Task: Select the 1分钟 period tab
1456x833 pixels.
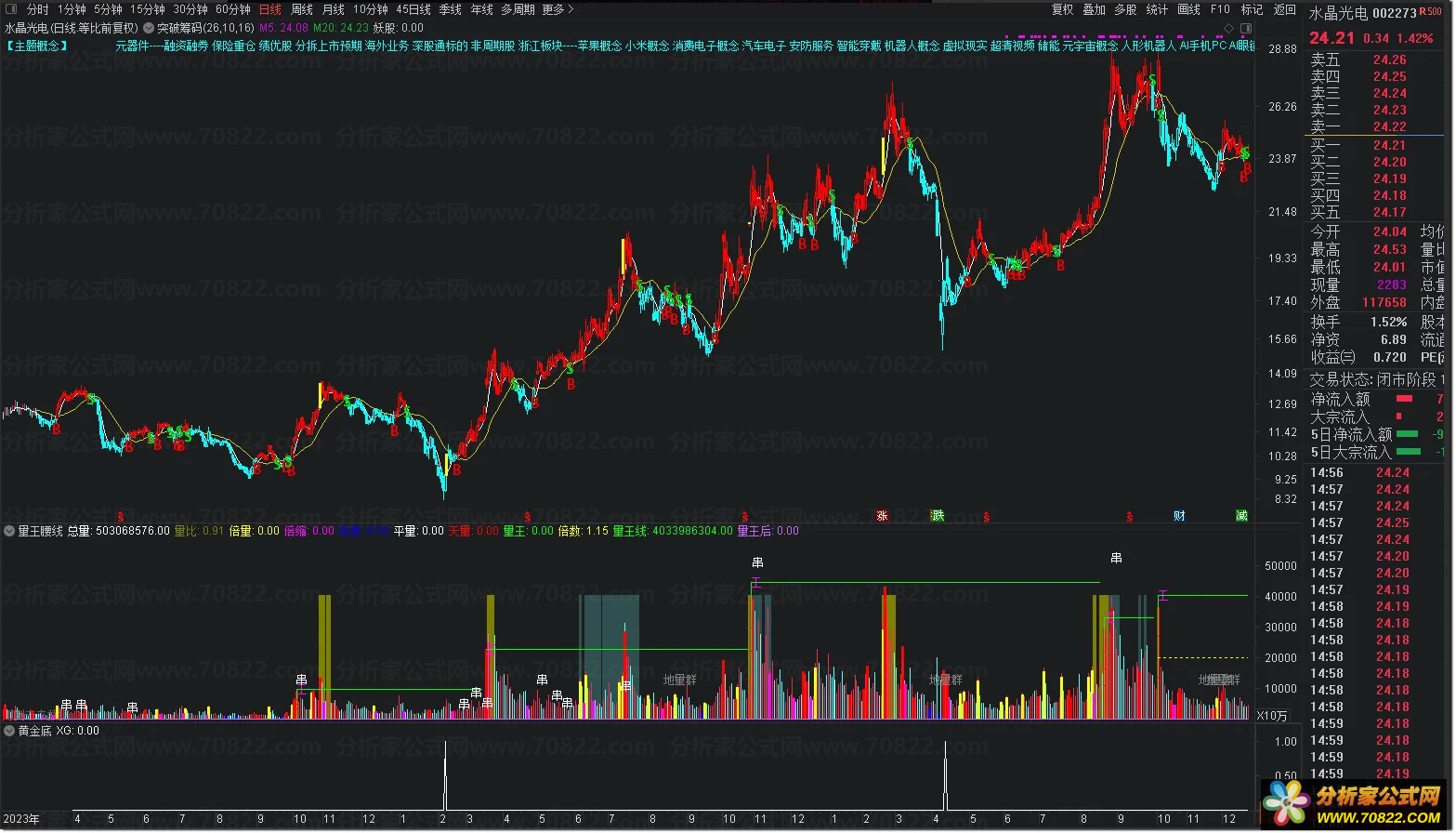Action: click(72, 9)
